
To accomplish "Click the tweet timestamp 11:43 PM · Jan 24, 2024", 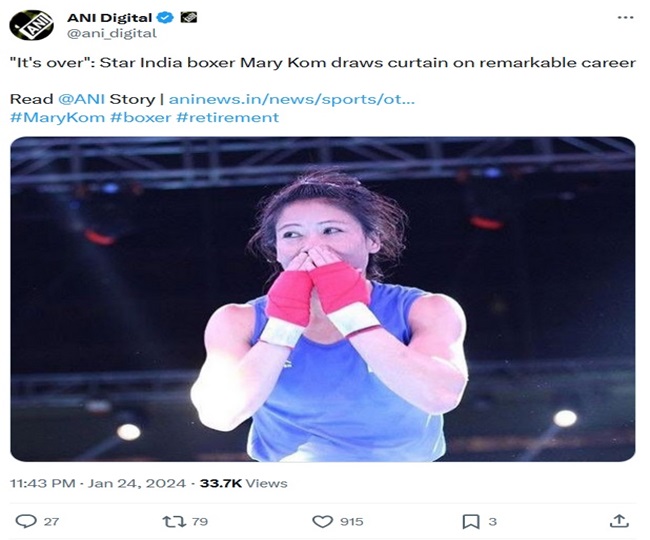I will [x=97, y=483].
